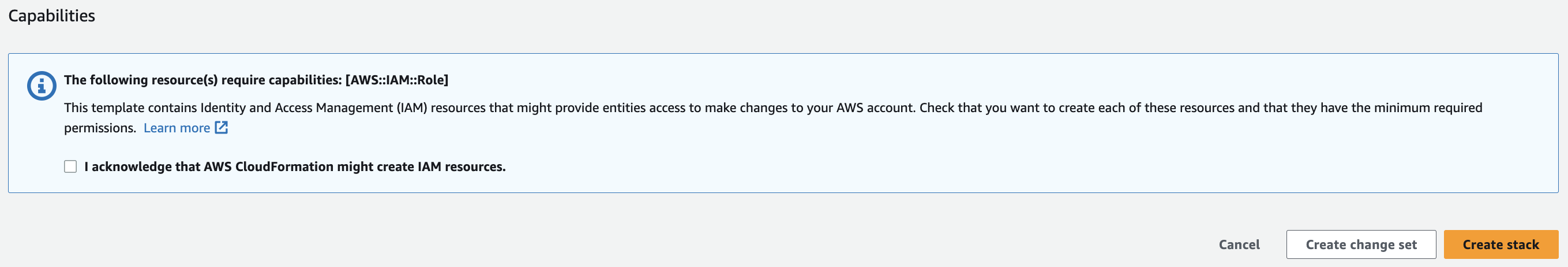Click the Create change set button
The height and width of the screenshot is (267, 1568).
coord(1360,244)
